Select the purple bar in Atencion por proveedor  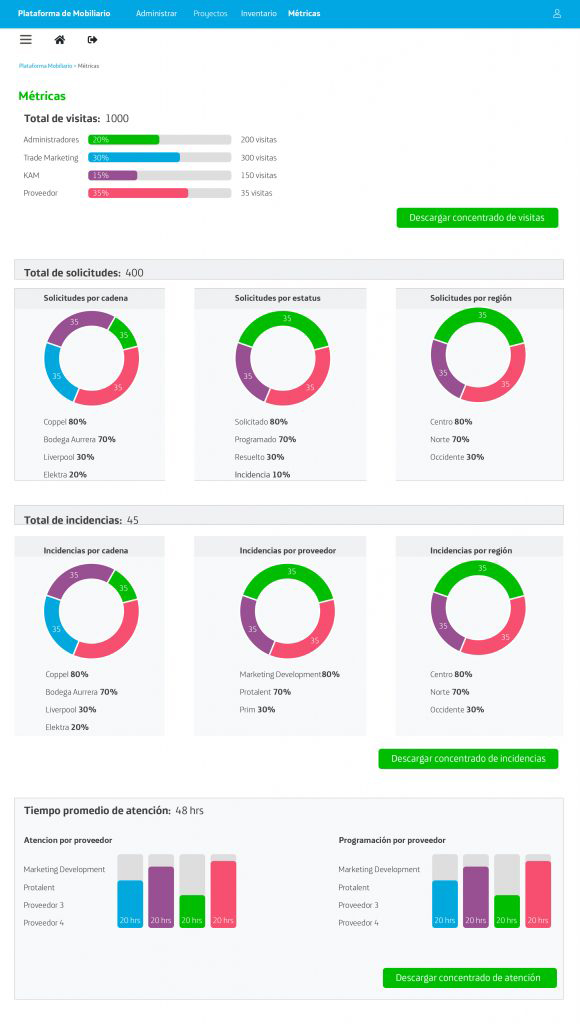point(161,897)
